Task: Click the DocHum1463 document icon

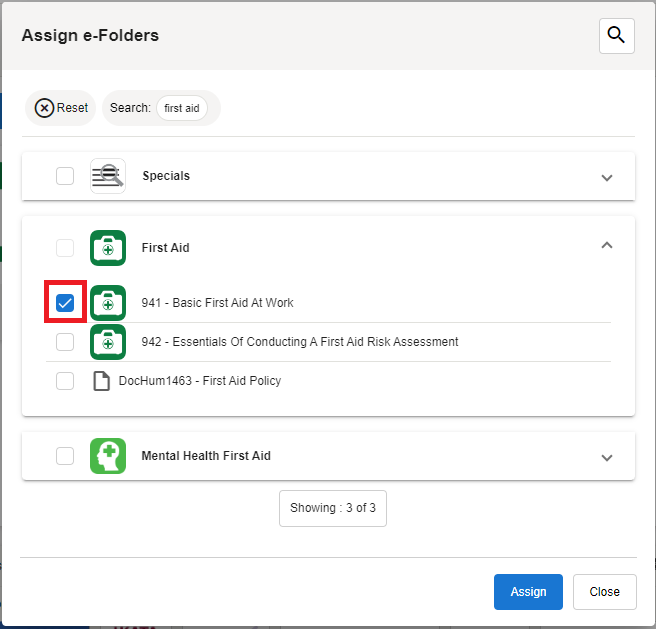Action: tap(101, 381)
